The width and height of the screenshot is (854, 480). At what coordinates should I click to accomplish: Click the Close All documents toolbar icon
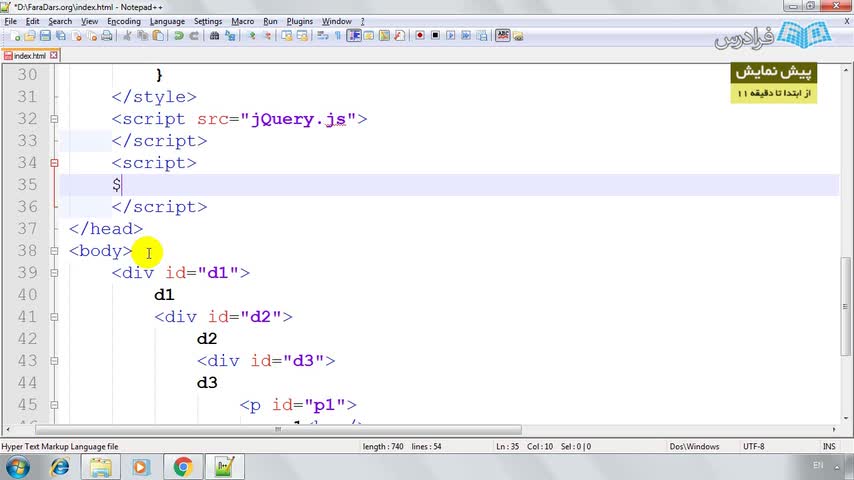pyautogui.click(x=92, y=36)
